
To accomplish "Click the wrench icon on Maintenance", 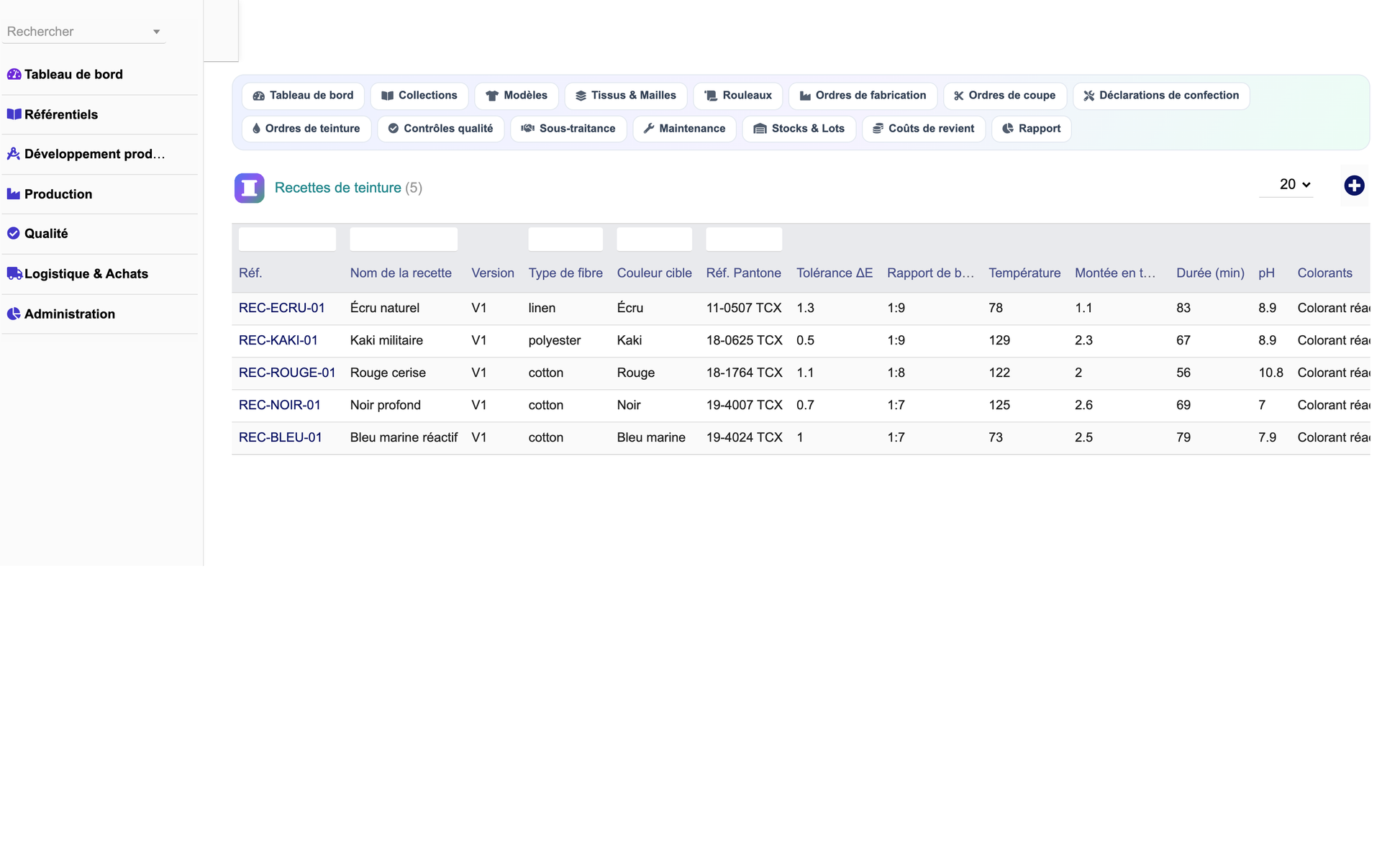I will [649, 129].
